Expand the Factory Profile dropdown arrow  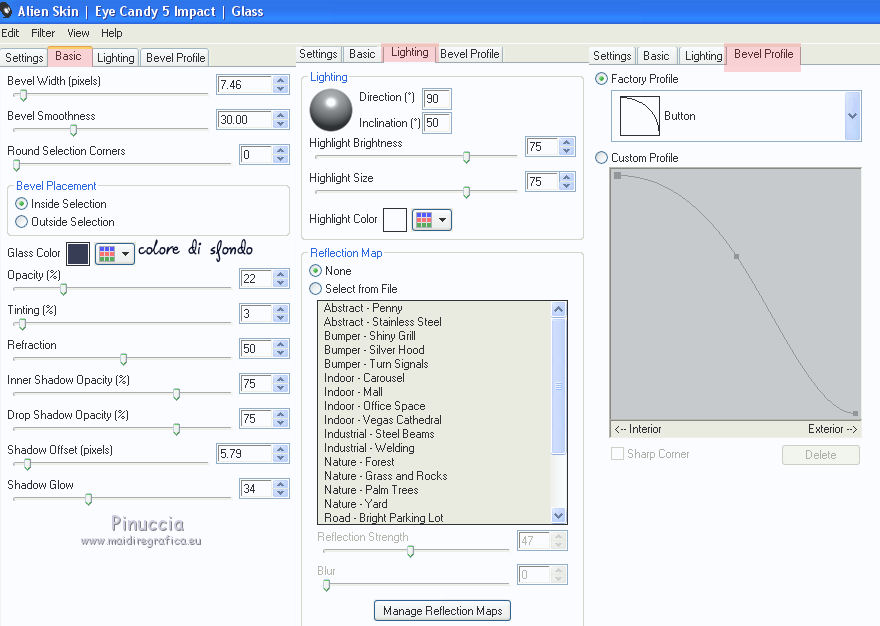tap(852, 116)
